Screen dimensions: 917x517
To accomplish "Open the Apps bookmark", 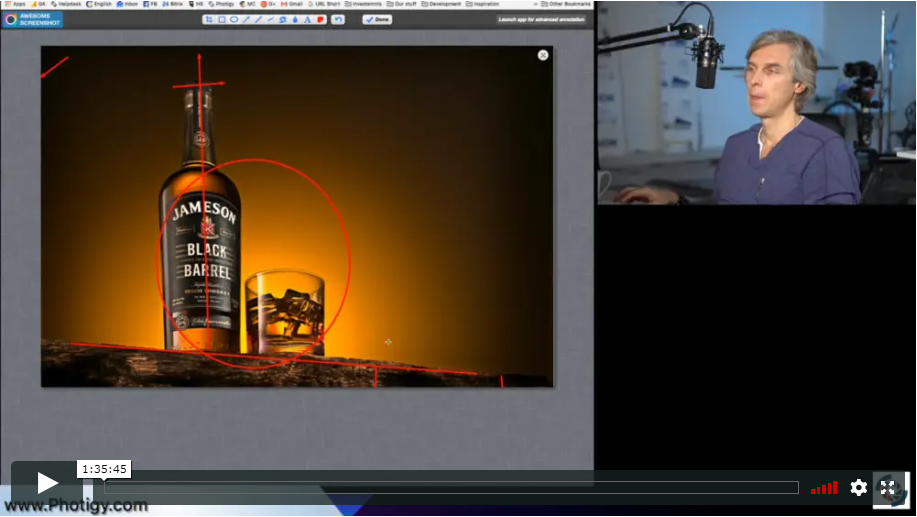I will 15,4.
